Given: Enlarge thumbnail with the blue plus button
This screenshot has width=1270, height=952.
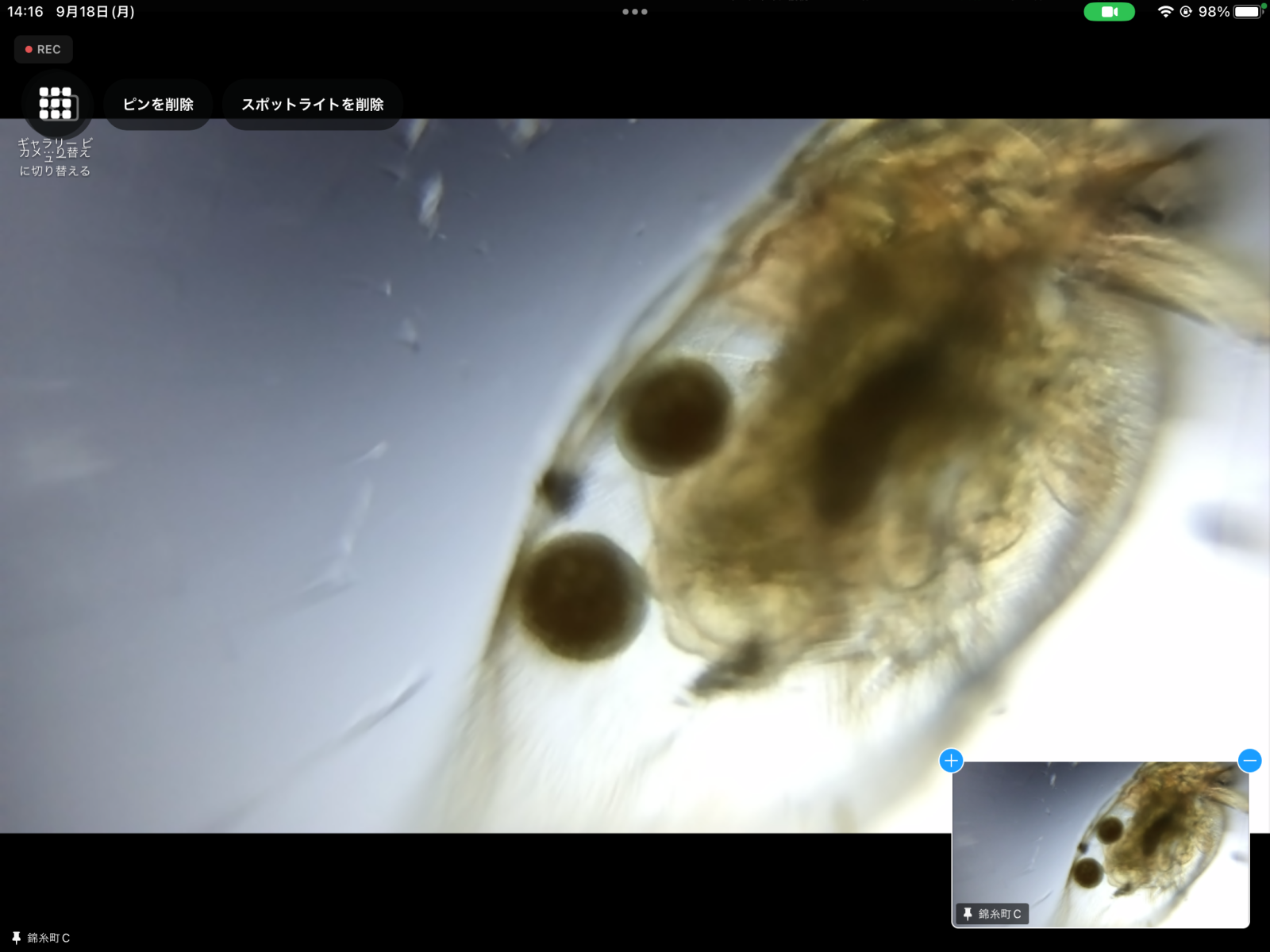Looking at the screenshot, I should [x=951, y=761].
